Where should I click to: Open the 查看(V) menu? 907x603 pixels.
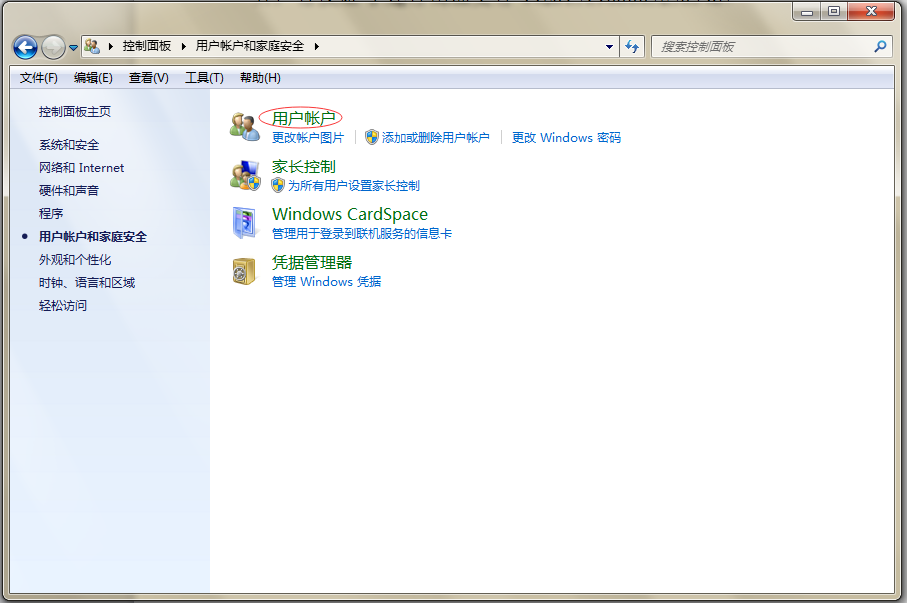coord(149,78)
